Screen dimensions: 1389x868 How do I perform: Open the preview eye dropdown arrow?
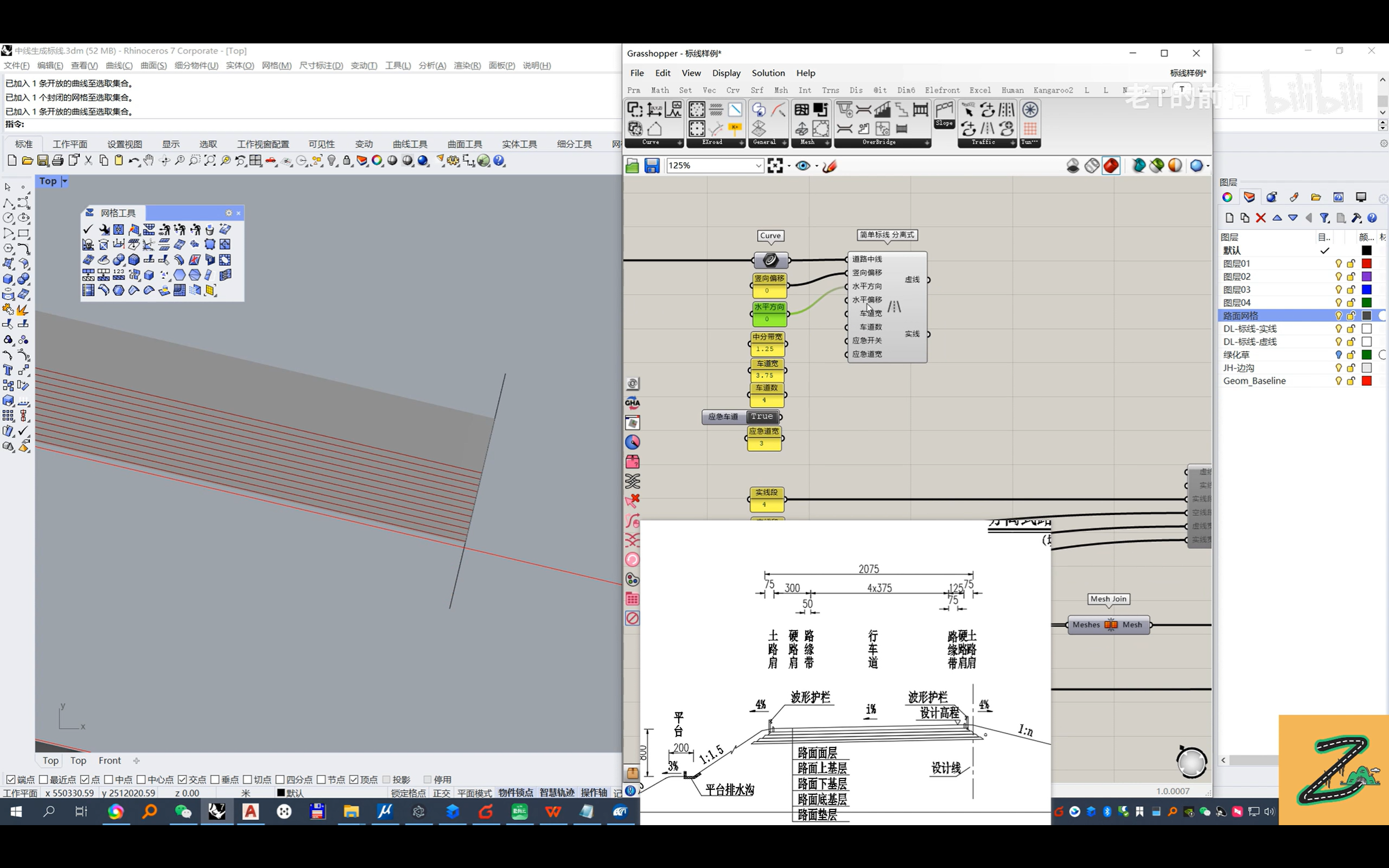[816, 166]
